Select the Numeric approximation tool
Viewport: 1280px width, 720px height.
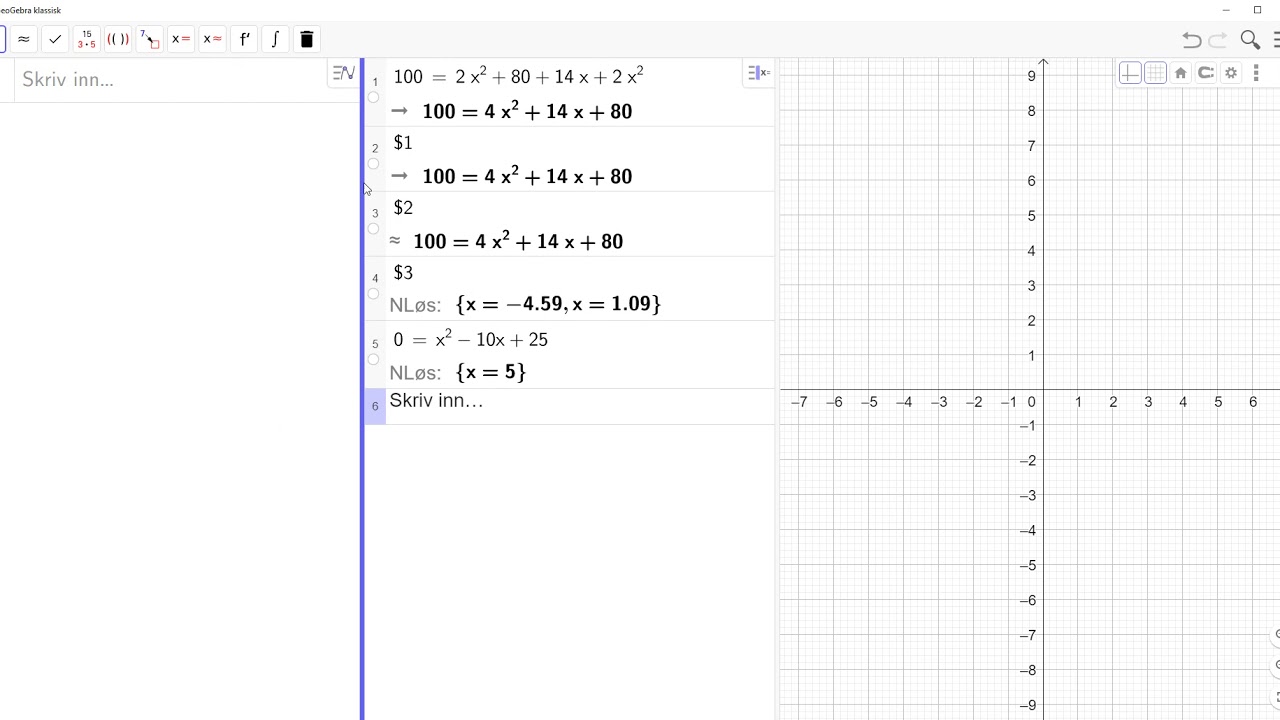point(23,39)
